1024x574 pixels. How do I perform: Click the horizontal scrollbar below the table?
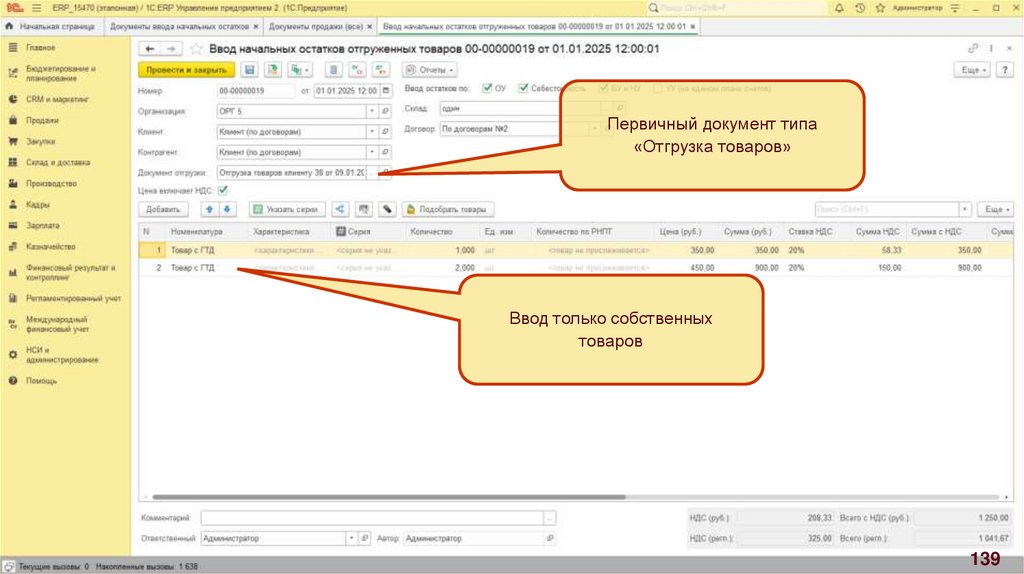[x=389, y=498]
